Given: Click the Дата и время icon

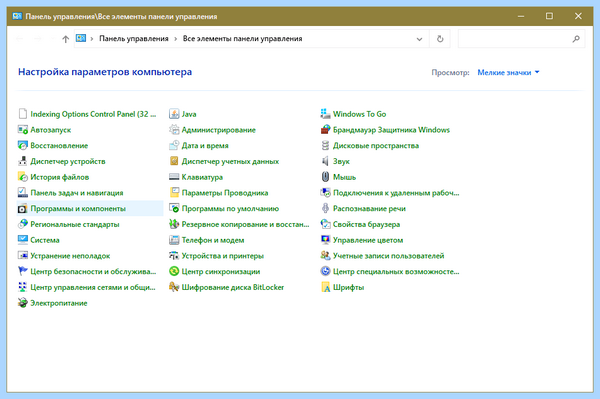Looking at the screenshot, I should tap(174, 145).
